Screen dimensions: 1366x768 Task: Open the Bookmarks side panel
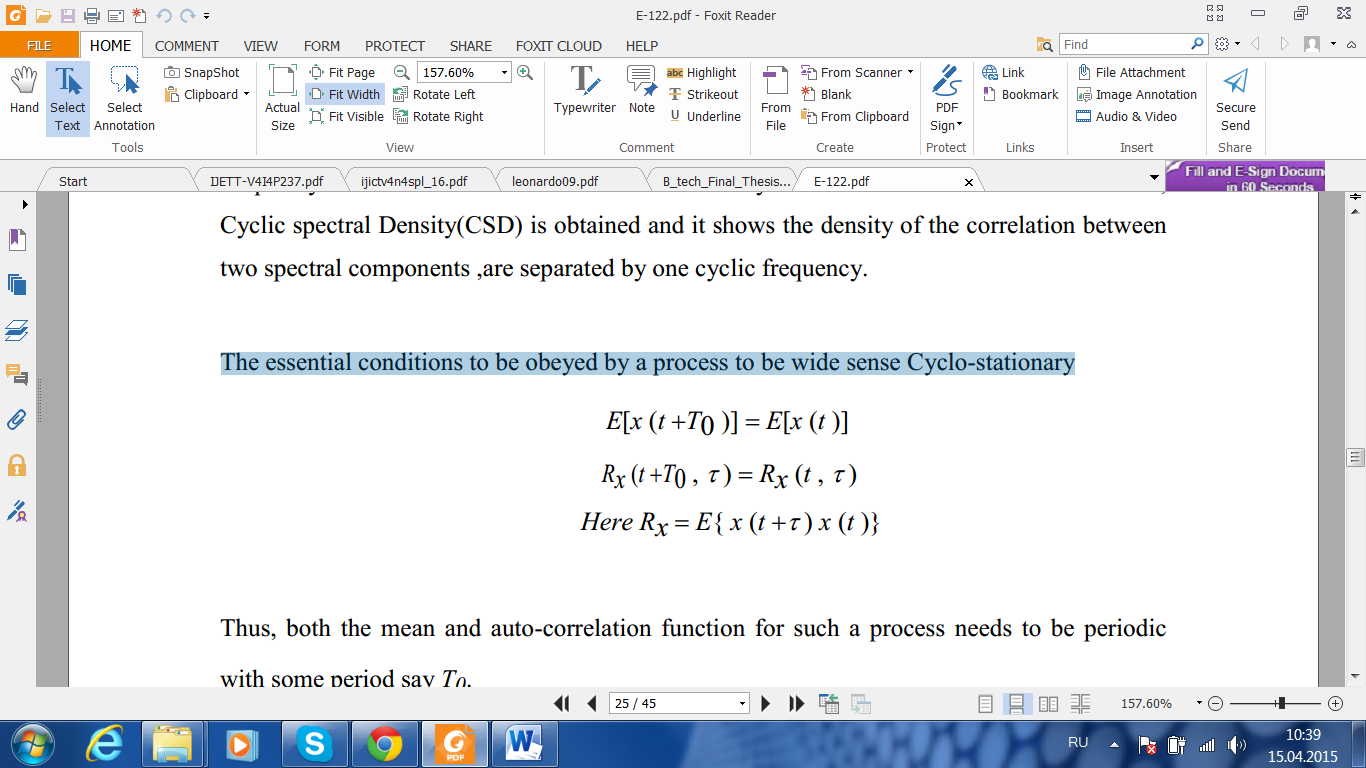pyautogui.click(x=17, y=240)
